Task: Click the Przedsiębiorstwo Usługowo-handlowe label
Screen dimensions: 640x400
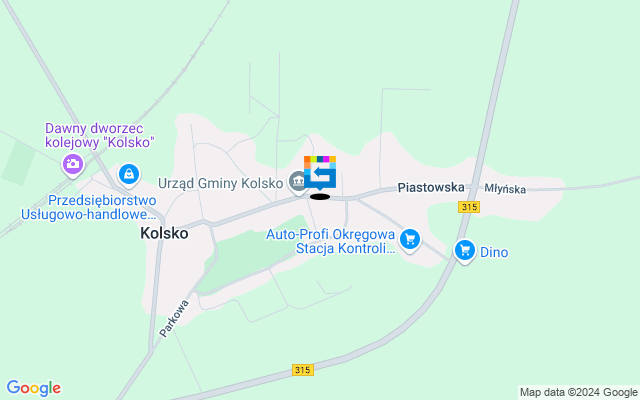Action: coord(89,207)
